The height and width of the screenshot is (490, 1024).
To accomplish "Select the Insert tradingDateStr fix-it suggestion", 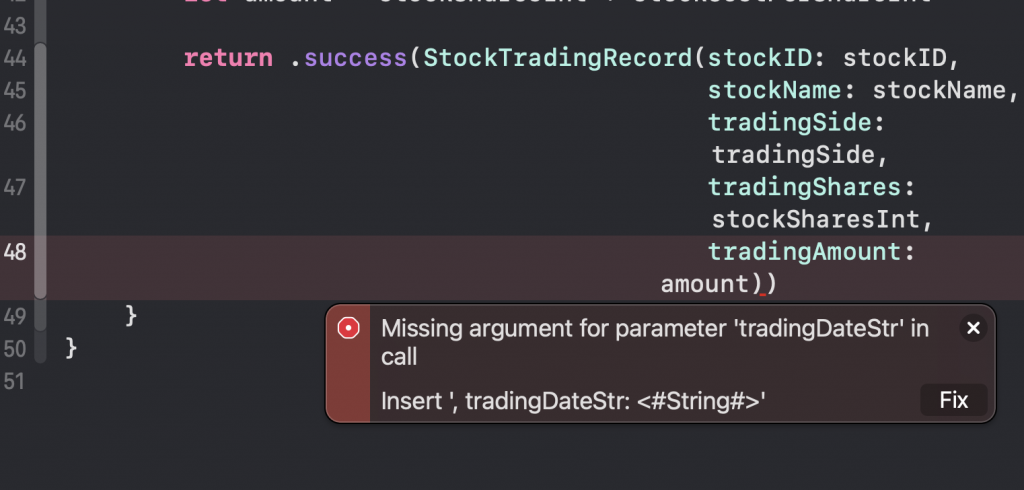I will click(574, 401).
